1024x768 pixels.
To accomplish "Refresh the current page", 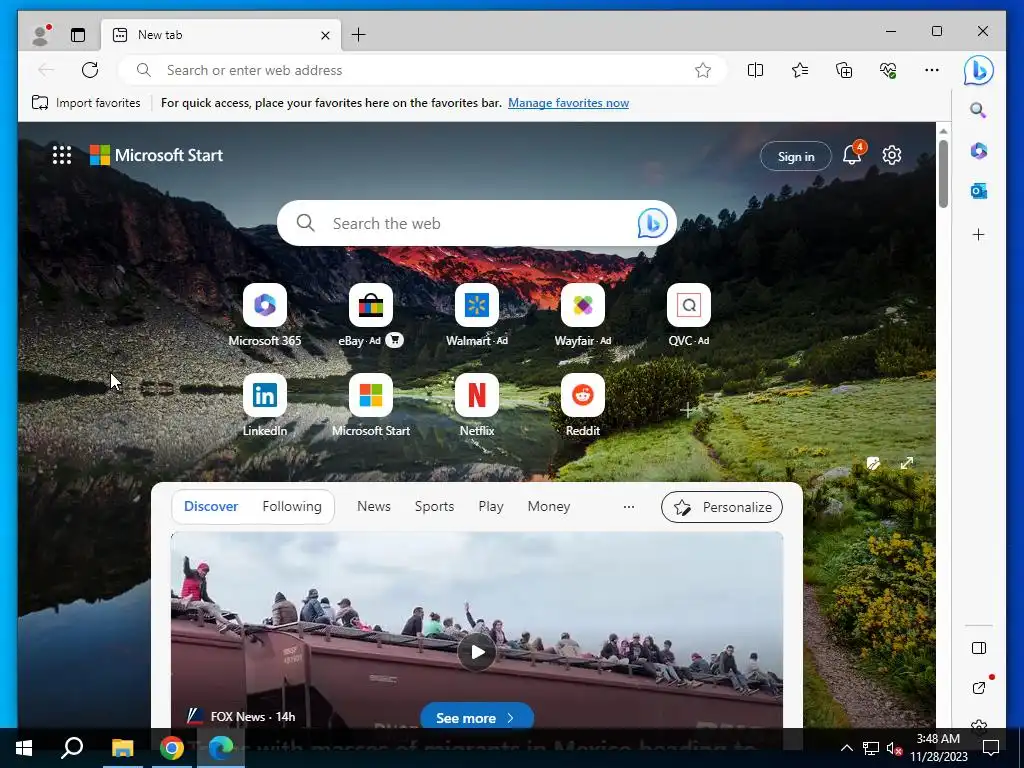I will tap(90, 70).
